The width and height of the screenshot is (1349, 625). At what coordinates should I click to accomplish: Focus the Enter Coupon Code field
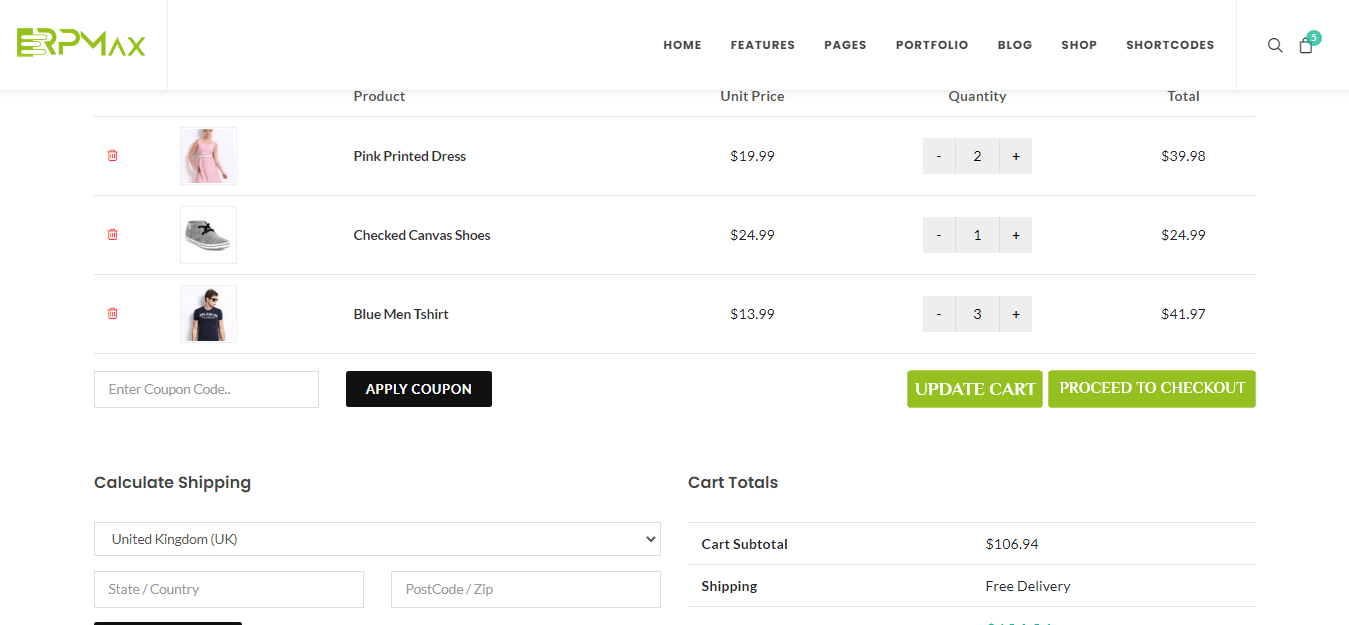click(206, 389)
